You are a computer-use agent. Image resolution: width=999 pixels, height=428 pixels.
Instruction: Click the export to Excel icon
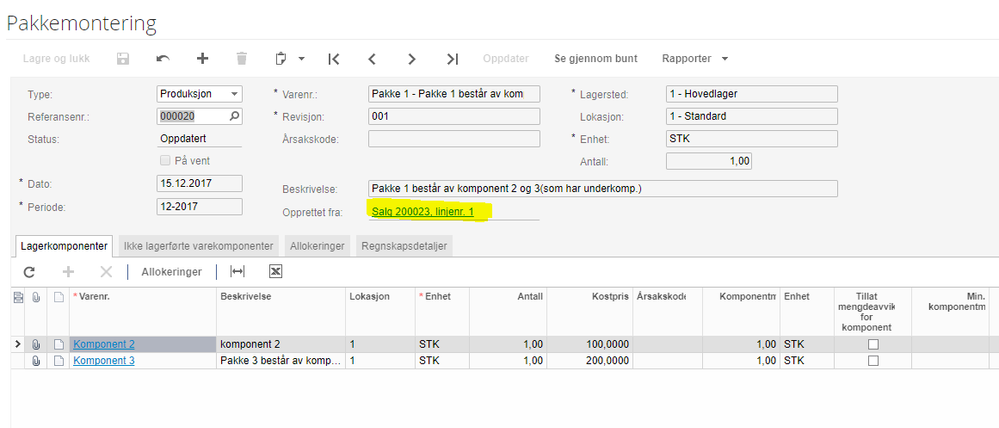tap(275, 272)
